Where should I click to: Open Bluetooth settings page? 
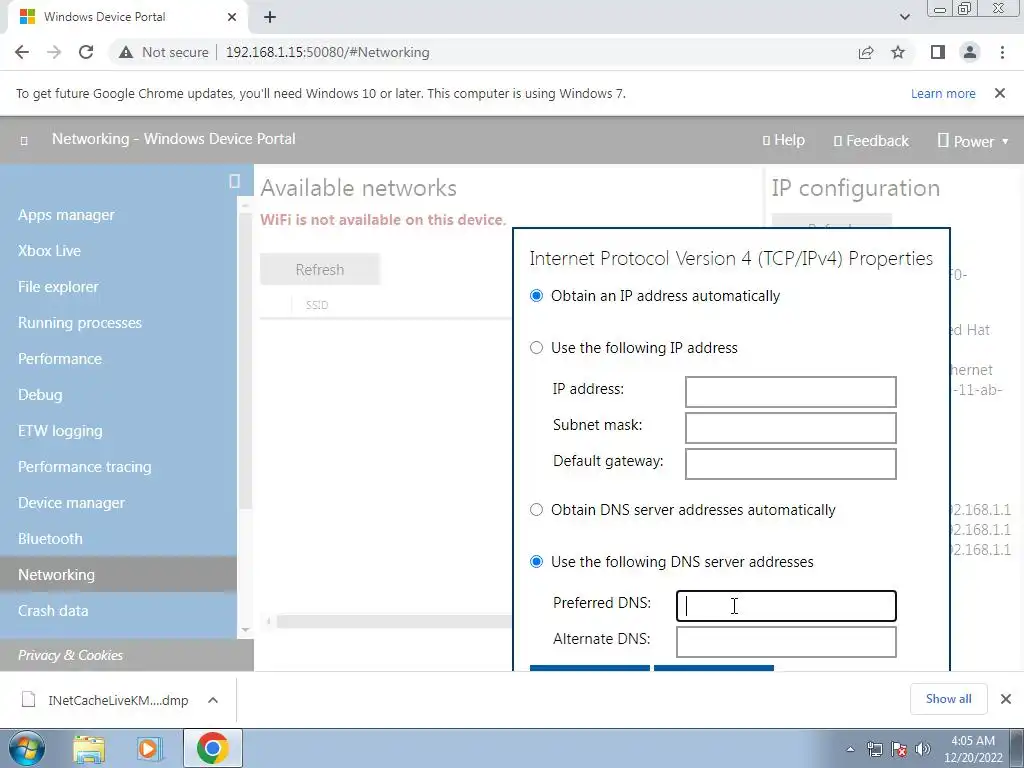(x=50, y=539)
